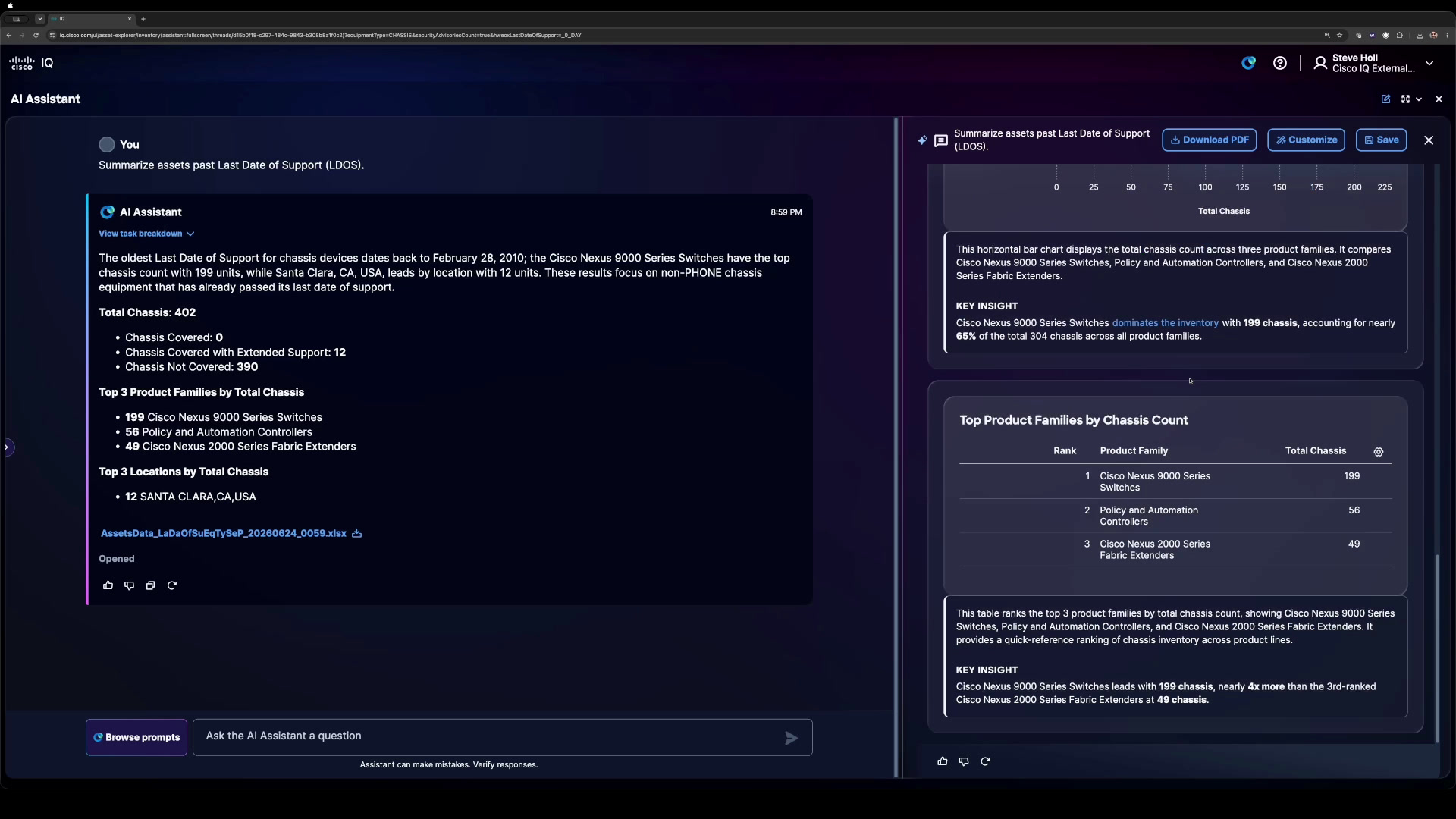Expand the left side panel arrow
Screen dimensions: 1456x819
(x=8, y=447)
